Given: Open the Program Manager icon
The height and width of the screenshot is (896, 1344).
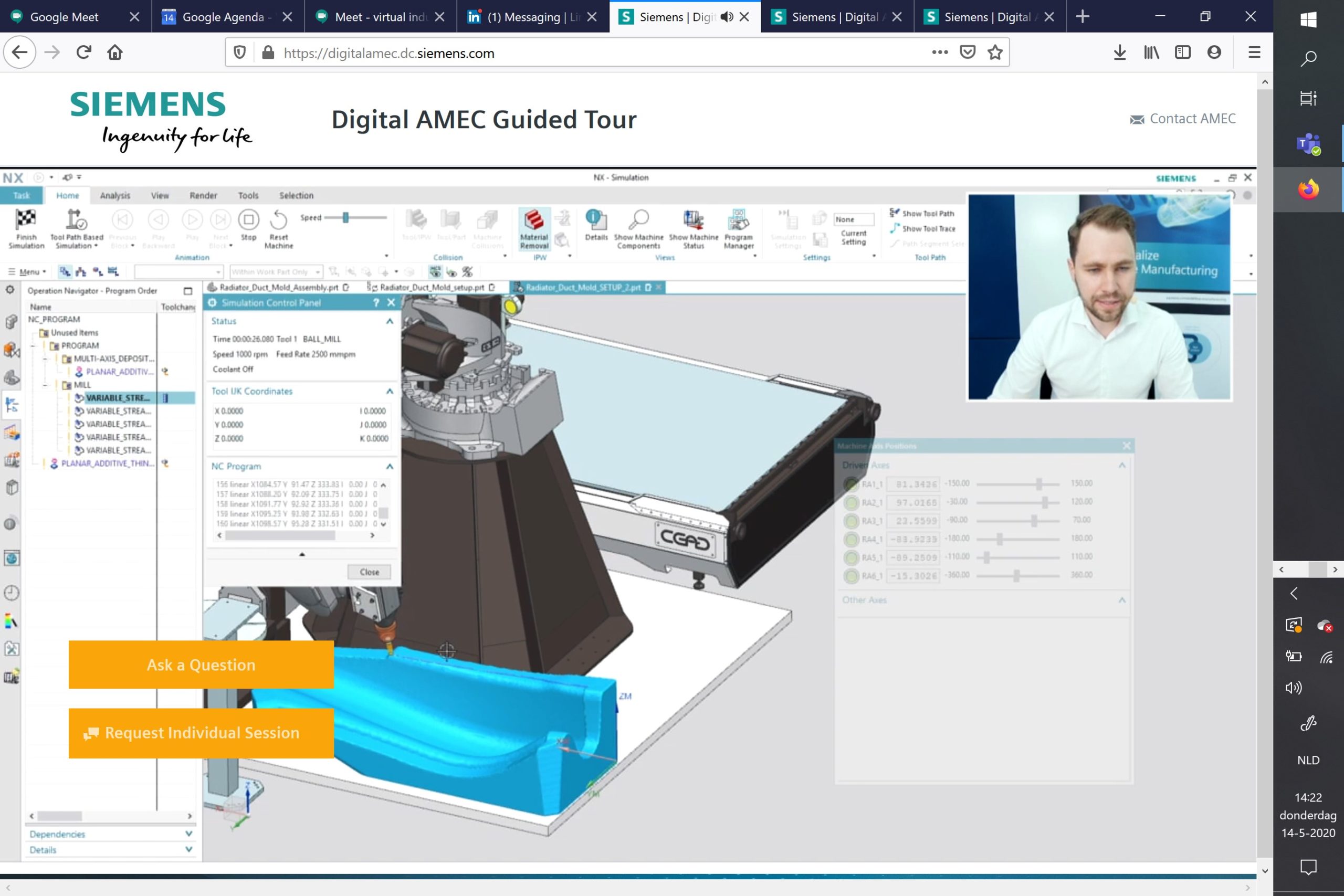Looking at the screenshot, I should click(x=738, y=220).
